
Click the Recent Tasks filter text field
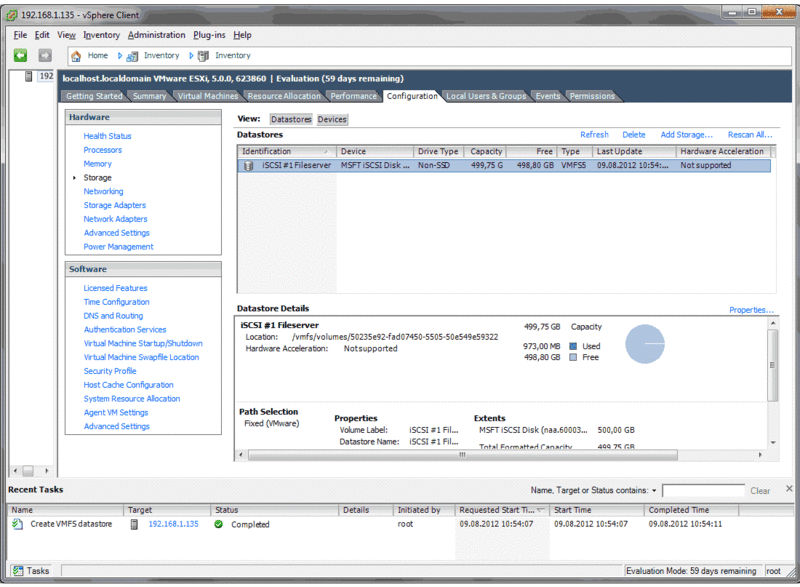point(703,491)
